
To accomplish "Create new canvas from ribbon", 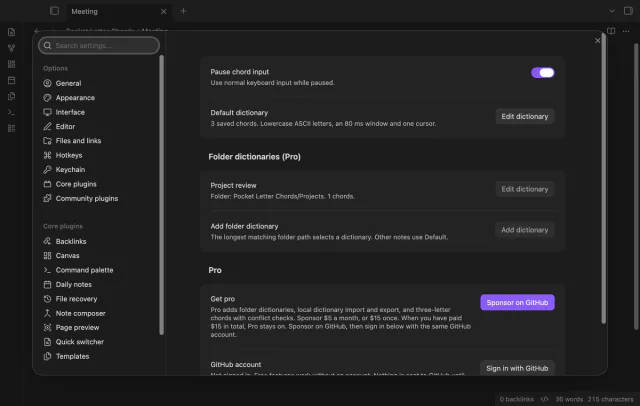I will point(11,64).
